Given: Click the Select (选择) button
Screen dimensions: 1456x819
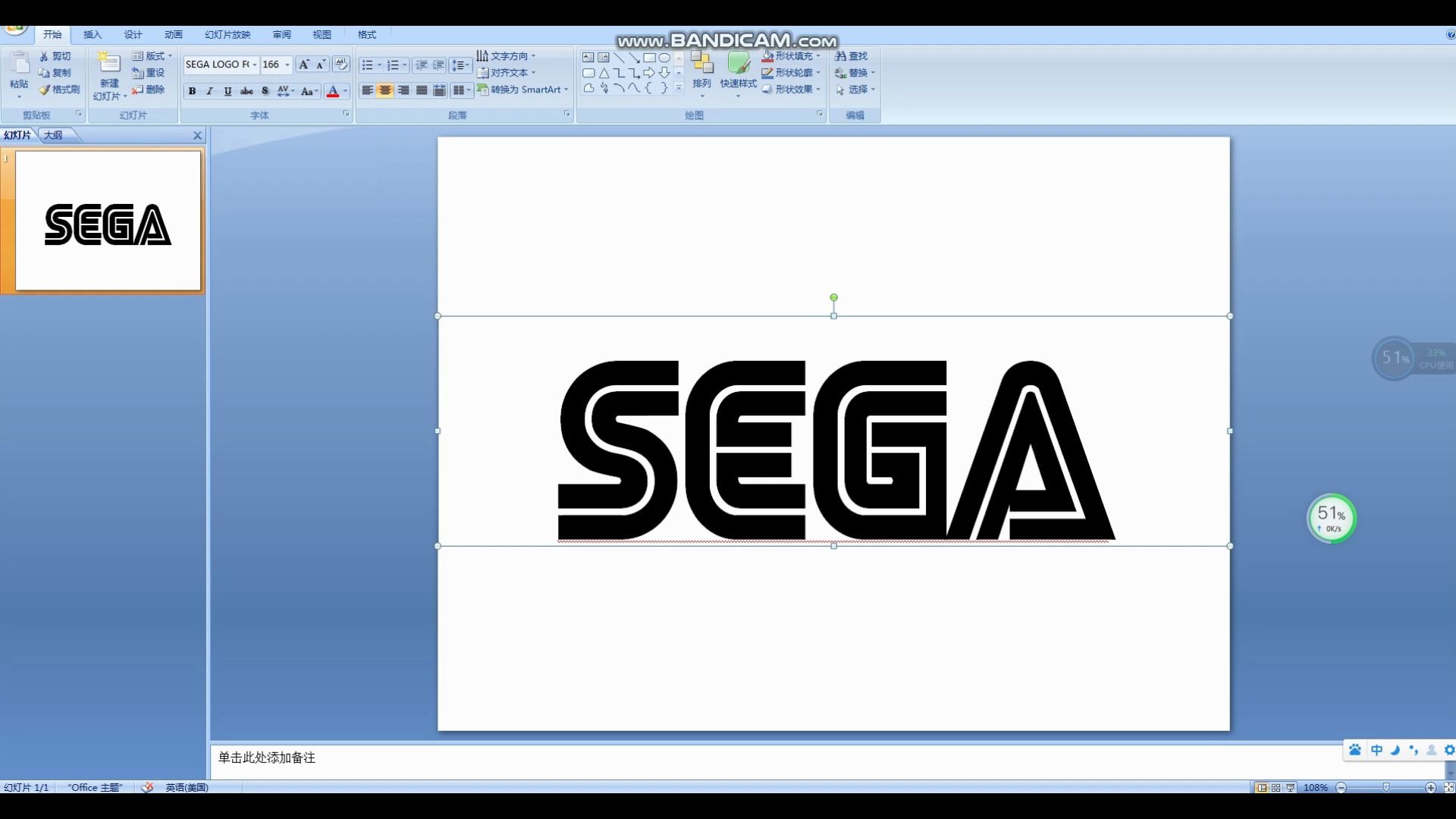Looking at the screenshot, I should (855, 89).
